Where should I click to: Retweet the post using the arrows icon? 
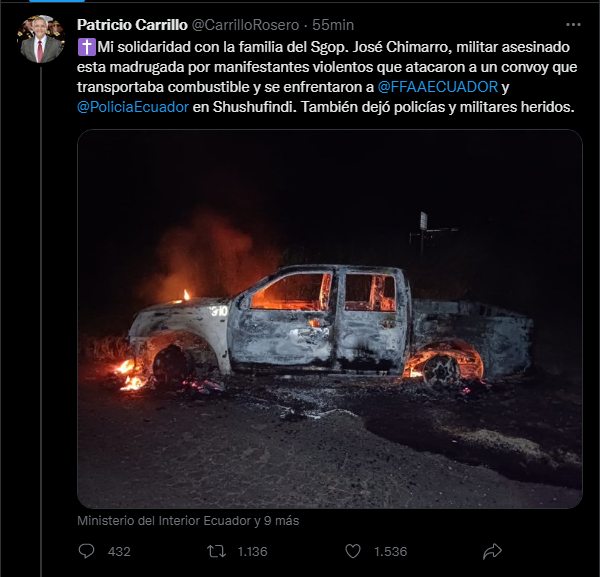click(x=216, y=551)
